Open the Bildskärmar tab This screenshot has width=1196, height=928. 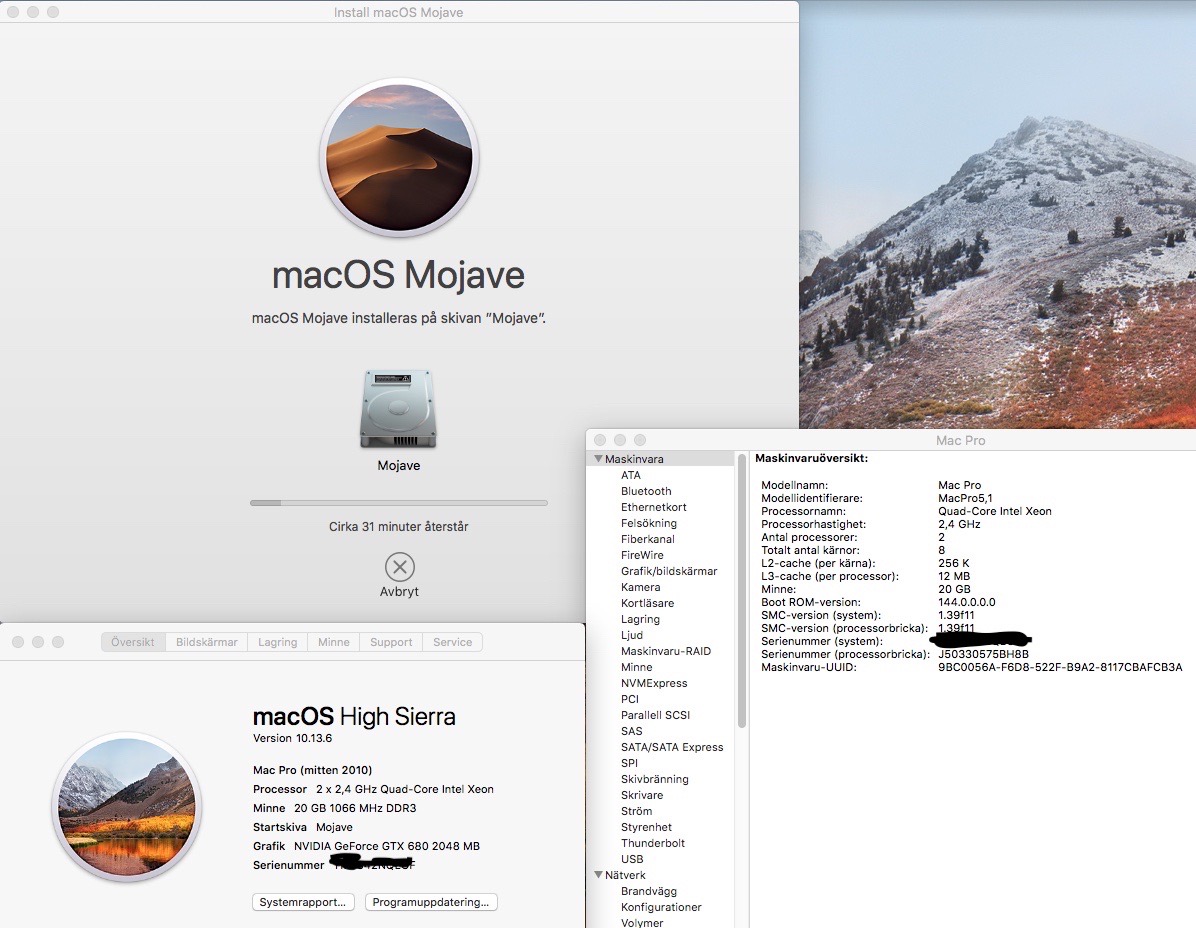coord(207,642)
